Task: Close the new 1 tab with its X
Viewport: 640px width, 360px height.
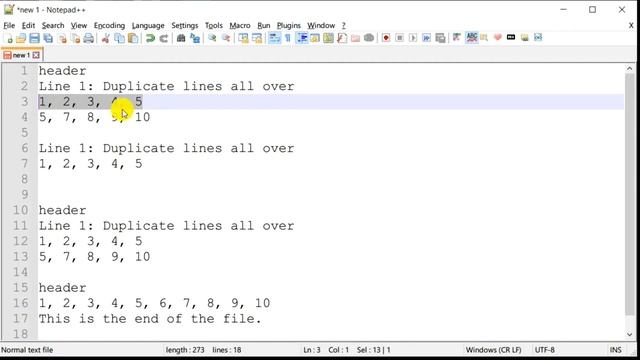Action: pos(36,55)
